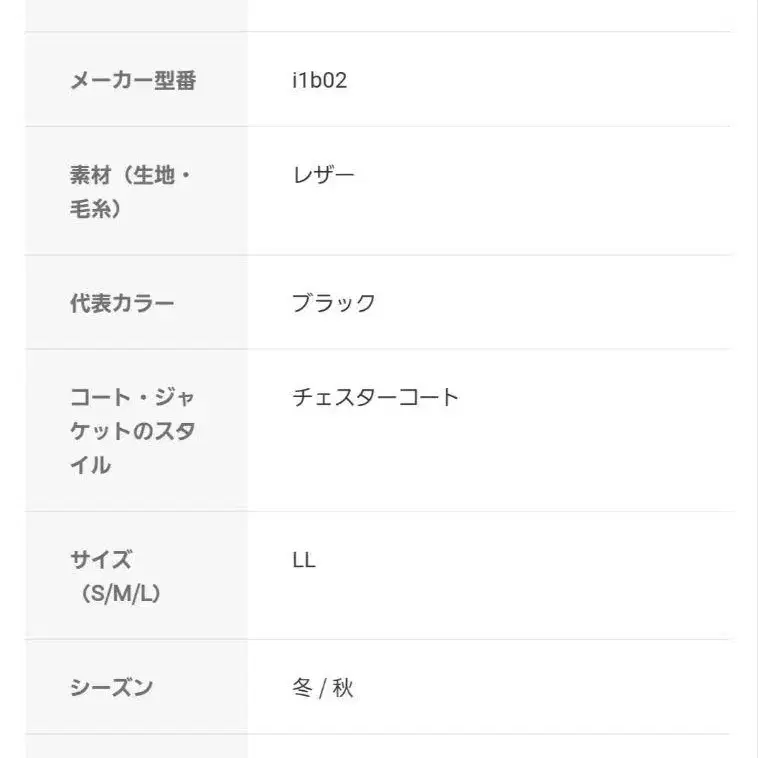The height and width of the screenshot is (758, 758).
Task: Click the 冬 season character
Action: click(x=302, y=688)
